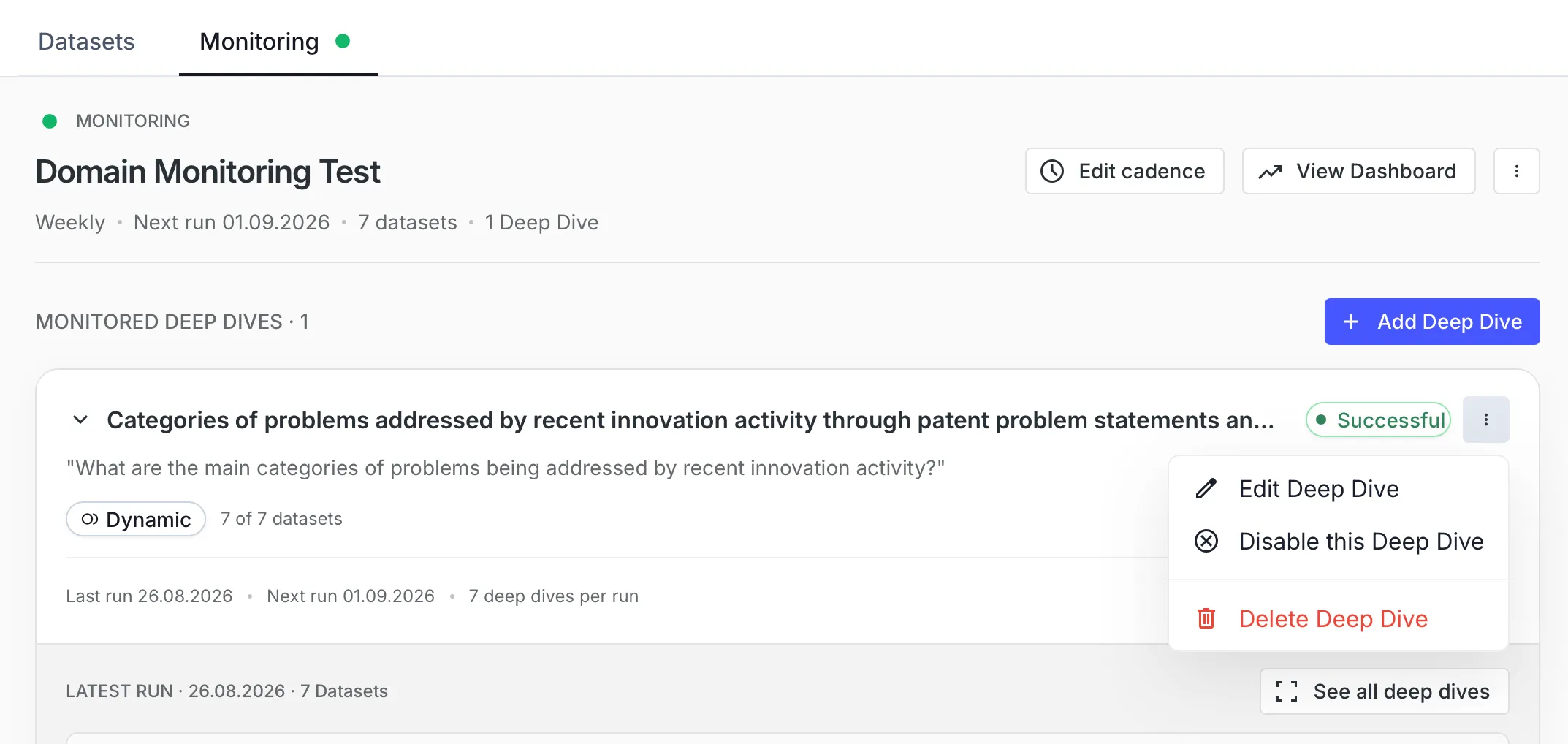
Task: Click the Successful status pill
Action: tap(1379, 420)
